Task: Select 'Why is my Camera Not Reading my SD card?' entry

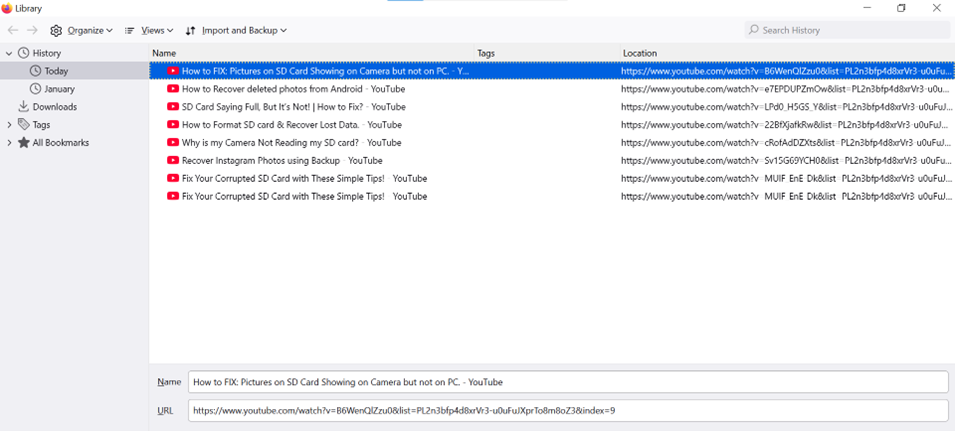Action: coord(552,143)
